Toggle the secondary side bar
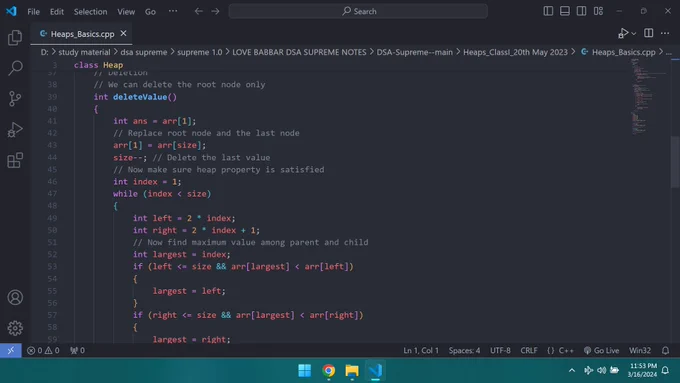The height and width of the screenshot is (383, 680). (582, 11)
